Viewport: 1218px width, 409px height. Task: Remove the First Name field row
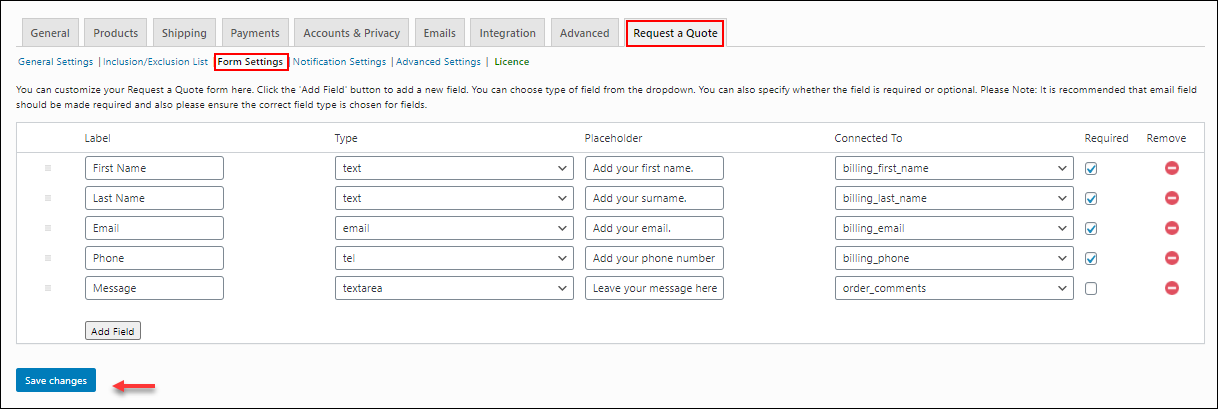coord(1172,168)
